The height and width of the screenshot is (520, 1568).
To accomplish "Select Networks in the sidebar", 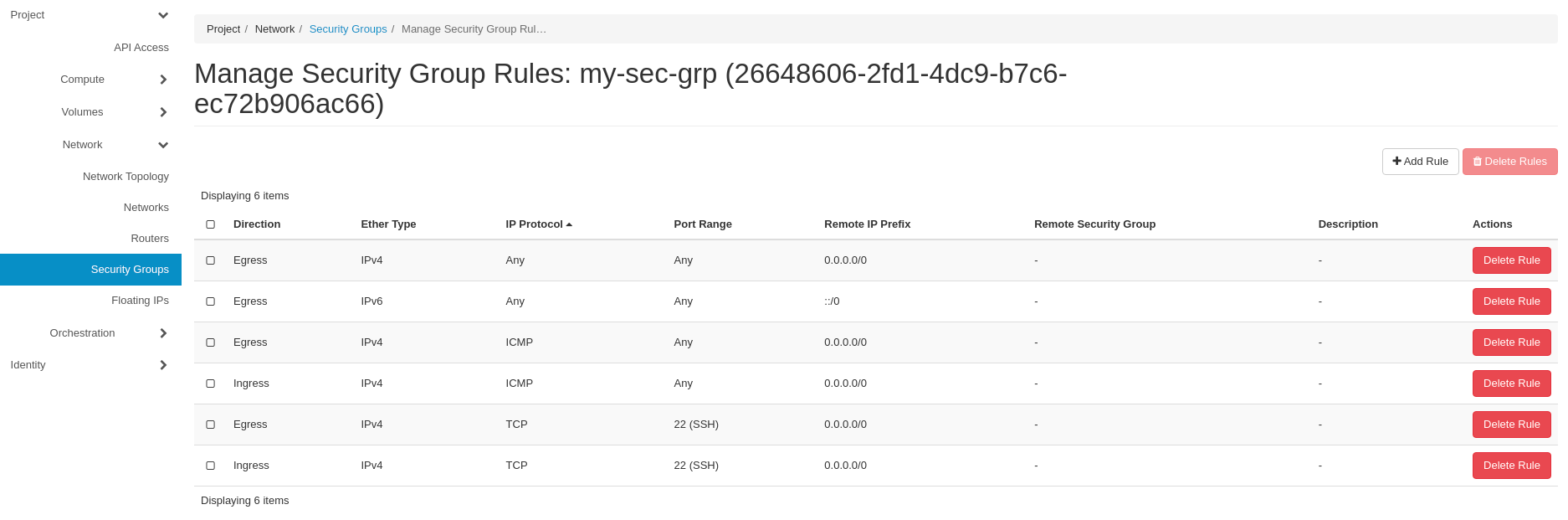I will tap(146, 207).
